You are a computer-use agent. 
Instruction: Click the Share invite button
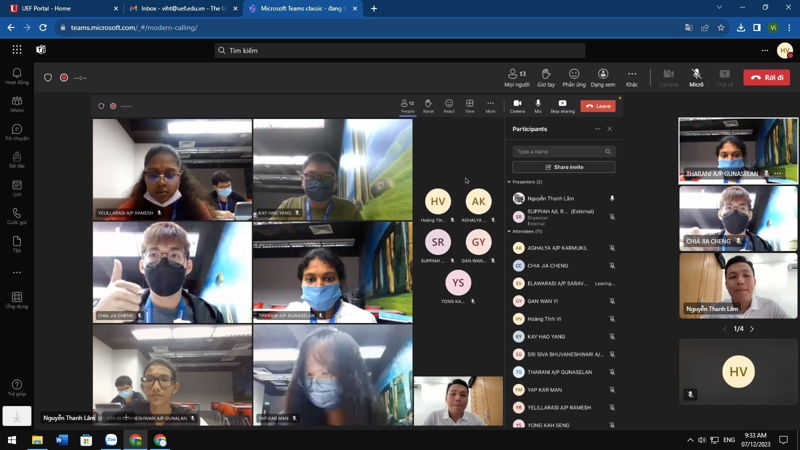[564, 167]
